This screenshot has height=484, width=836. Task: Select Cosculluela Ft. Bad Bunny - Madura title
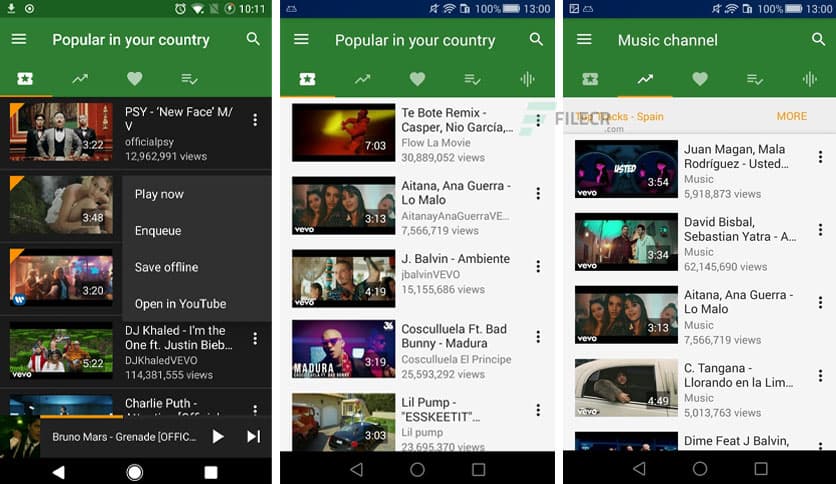point(454,336)
